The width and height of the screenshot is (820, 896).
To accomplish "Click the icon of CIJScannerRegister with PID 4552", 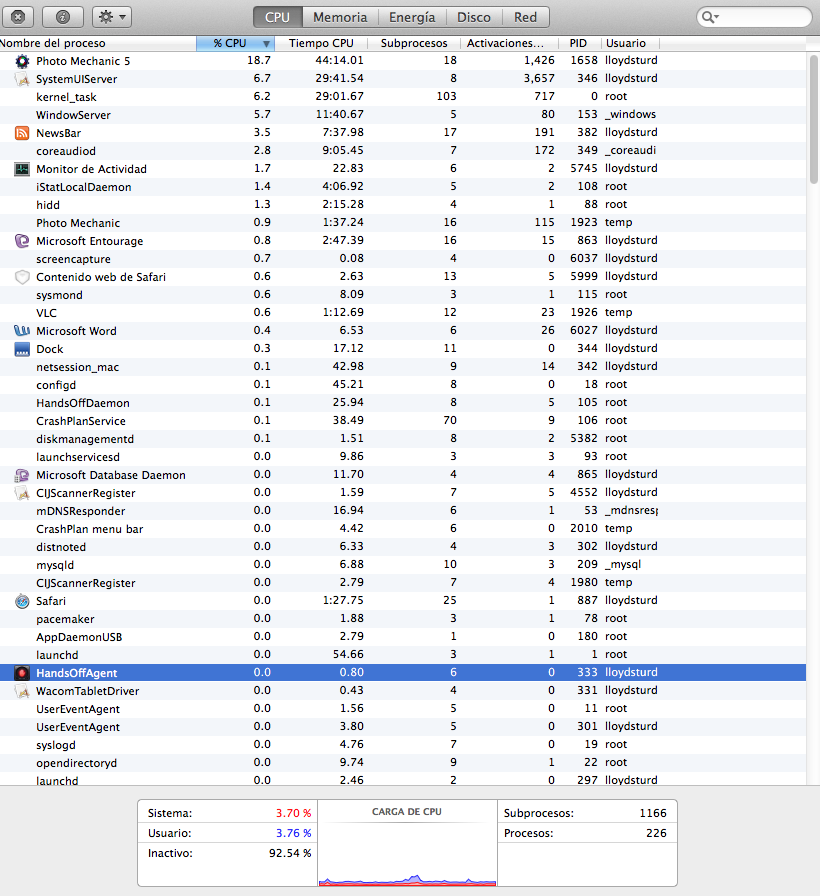I will (x=22, y=493).
